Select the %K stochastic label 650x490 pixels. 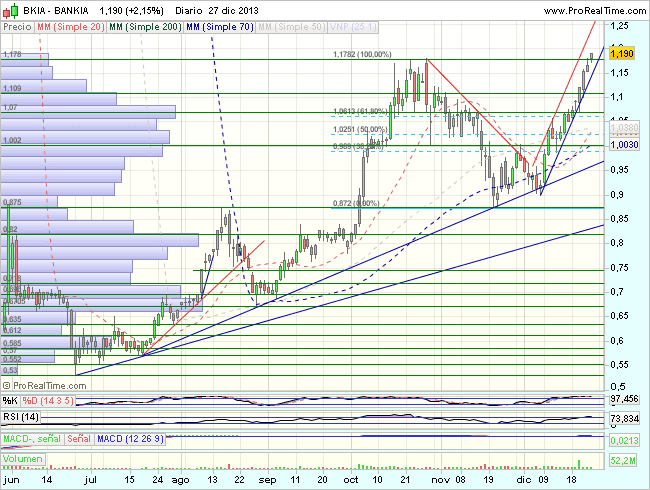coord(10,400)
